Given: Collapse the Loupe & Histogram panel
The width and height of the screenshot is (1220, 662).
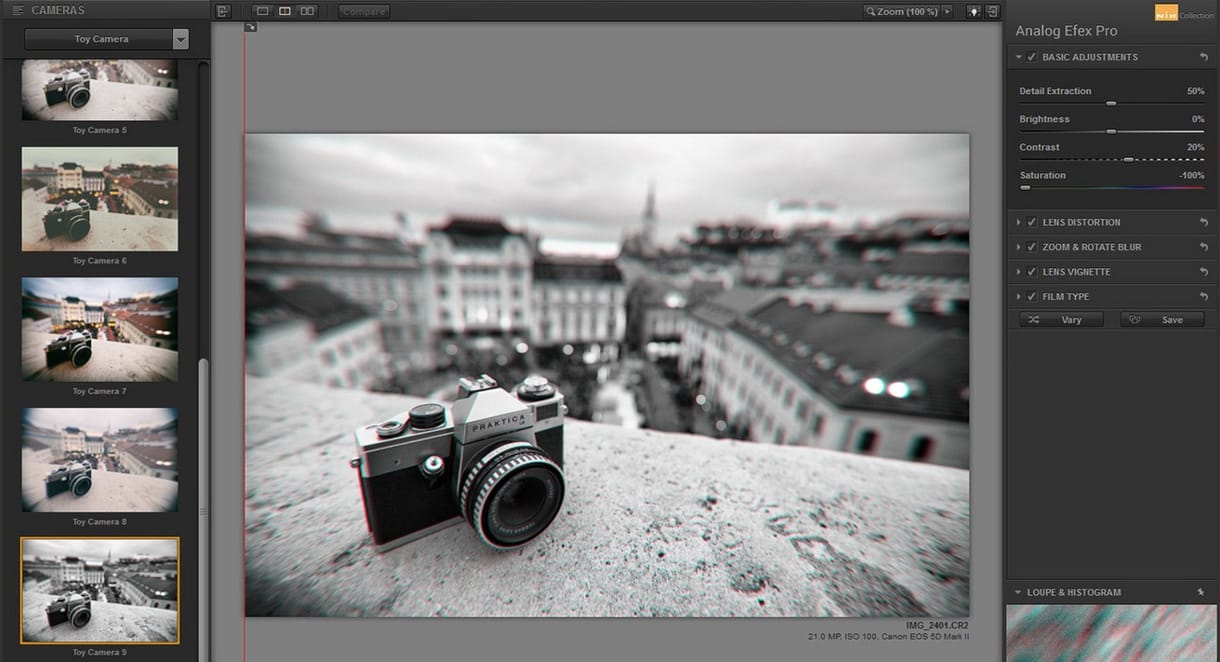Looking at the screenshot, I should (1019, 592).
